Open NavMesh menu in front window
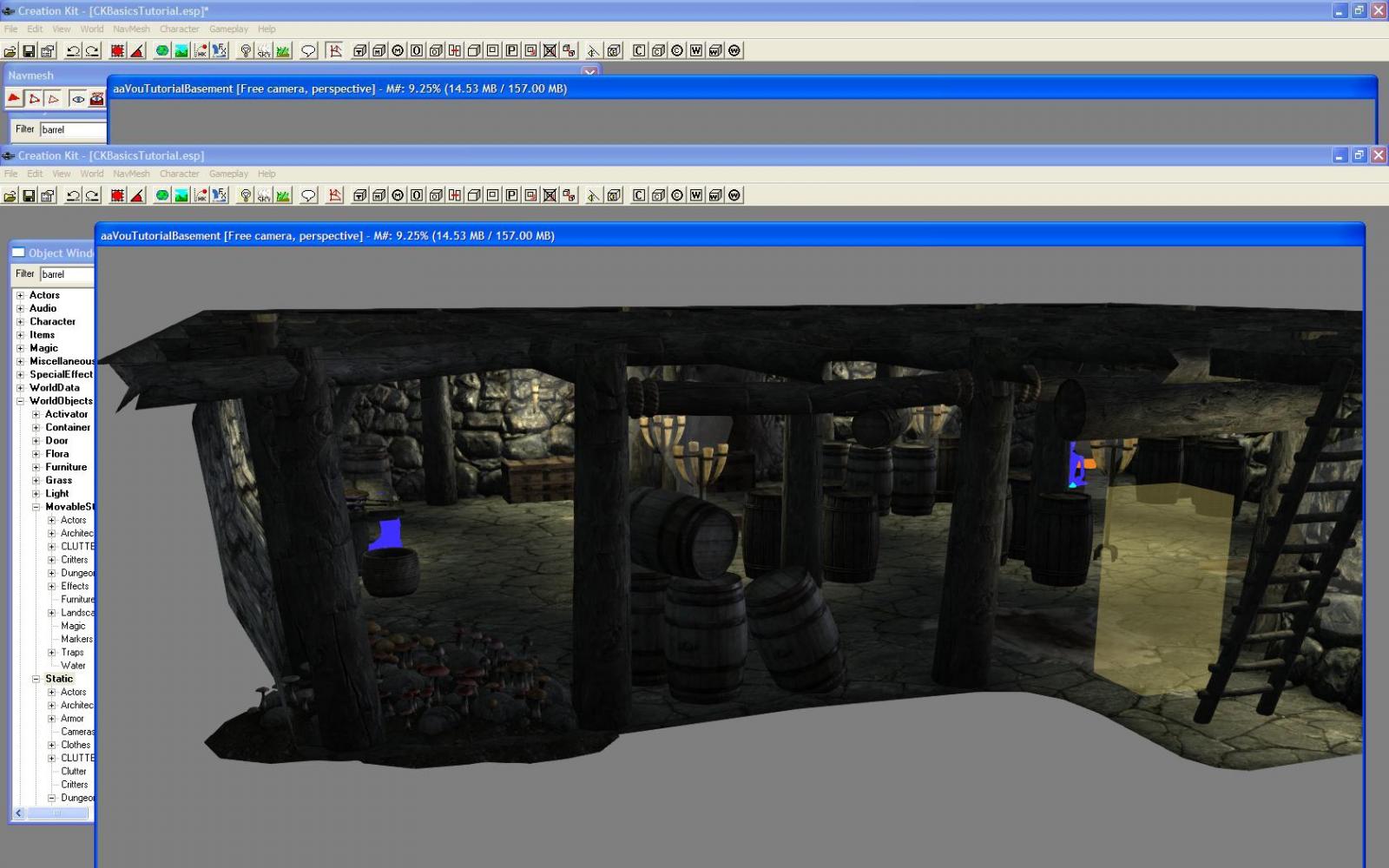This screenshot has height=868, width=1389. click(x=132, y=174)
